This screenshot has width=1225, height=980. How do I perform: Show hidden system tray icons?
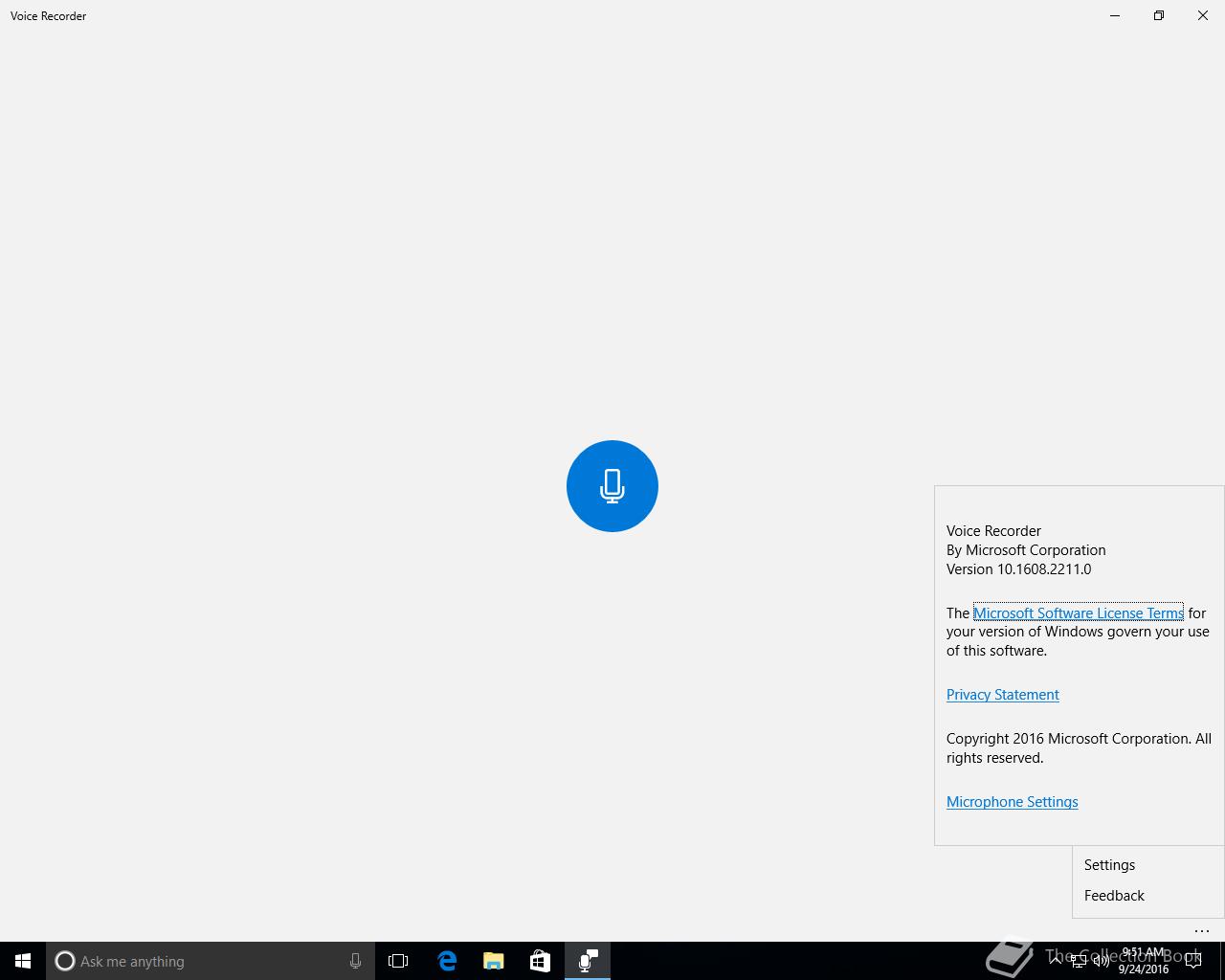coord(1056,961)
